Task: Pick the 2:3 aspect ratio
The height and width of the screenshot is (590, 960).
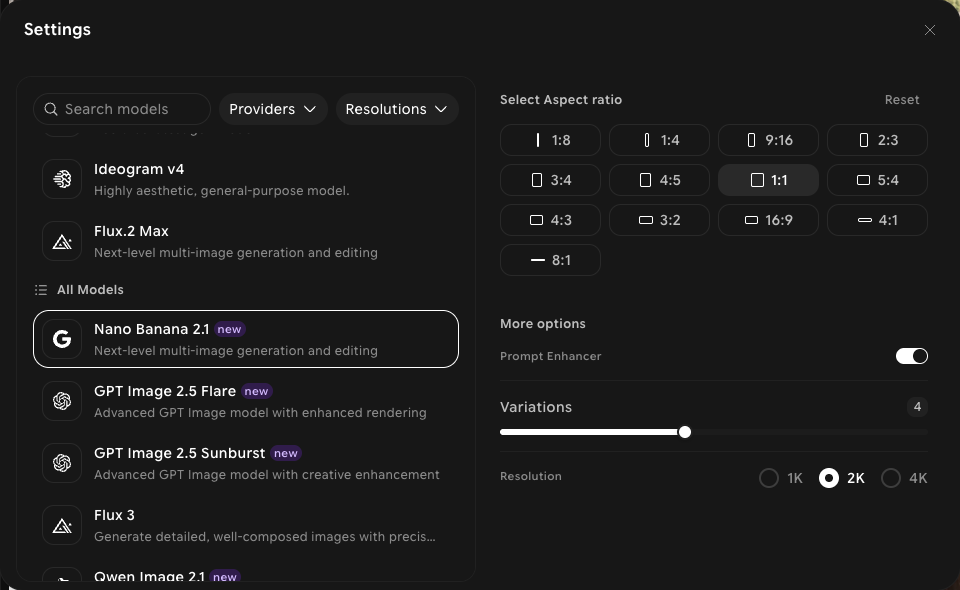Action: [877, 140]
